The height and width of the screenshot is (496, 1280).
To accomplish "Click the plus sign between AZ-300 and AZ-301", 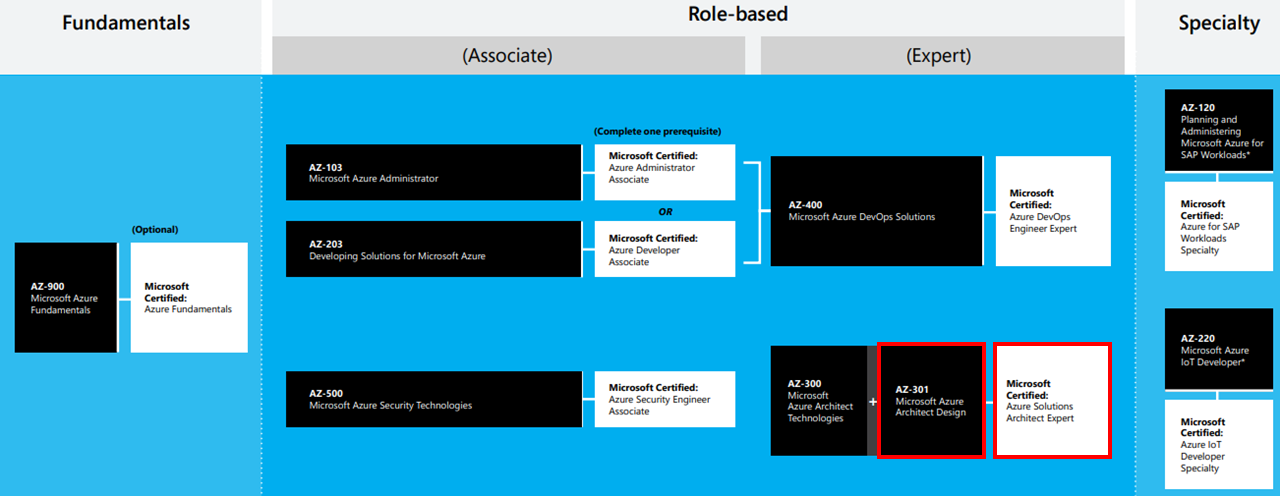I will (x=873, y=401).
